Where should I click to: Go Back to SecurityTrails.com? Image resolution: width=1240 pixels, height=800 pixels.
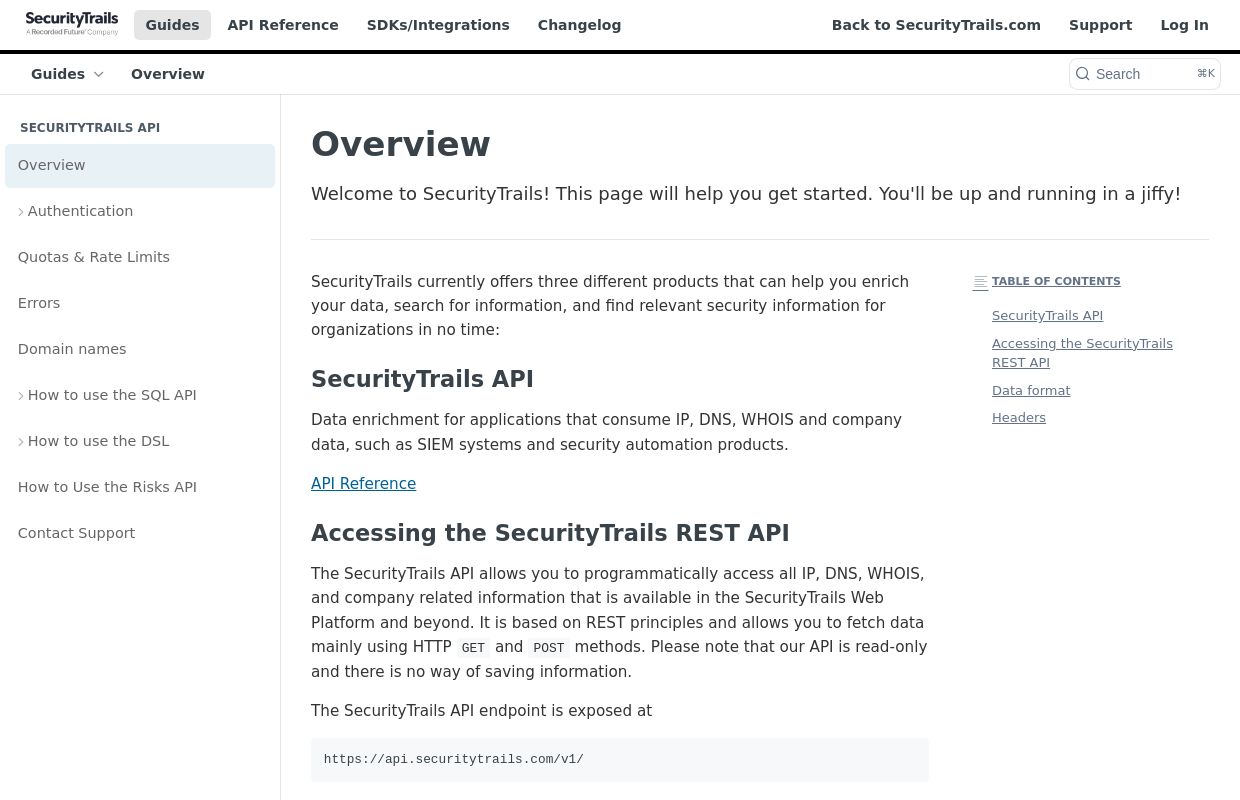click(x=936, y=25)
